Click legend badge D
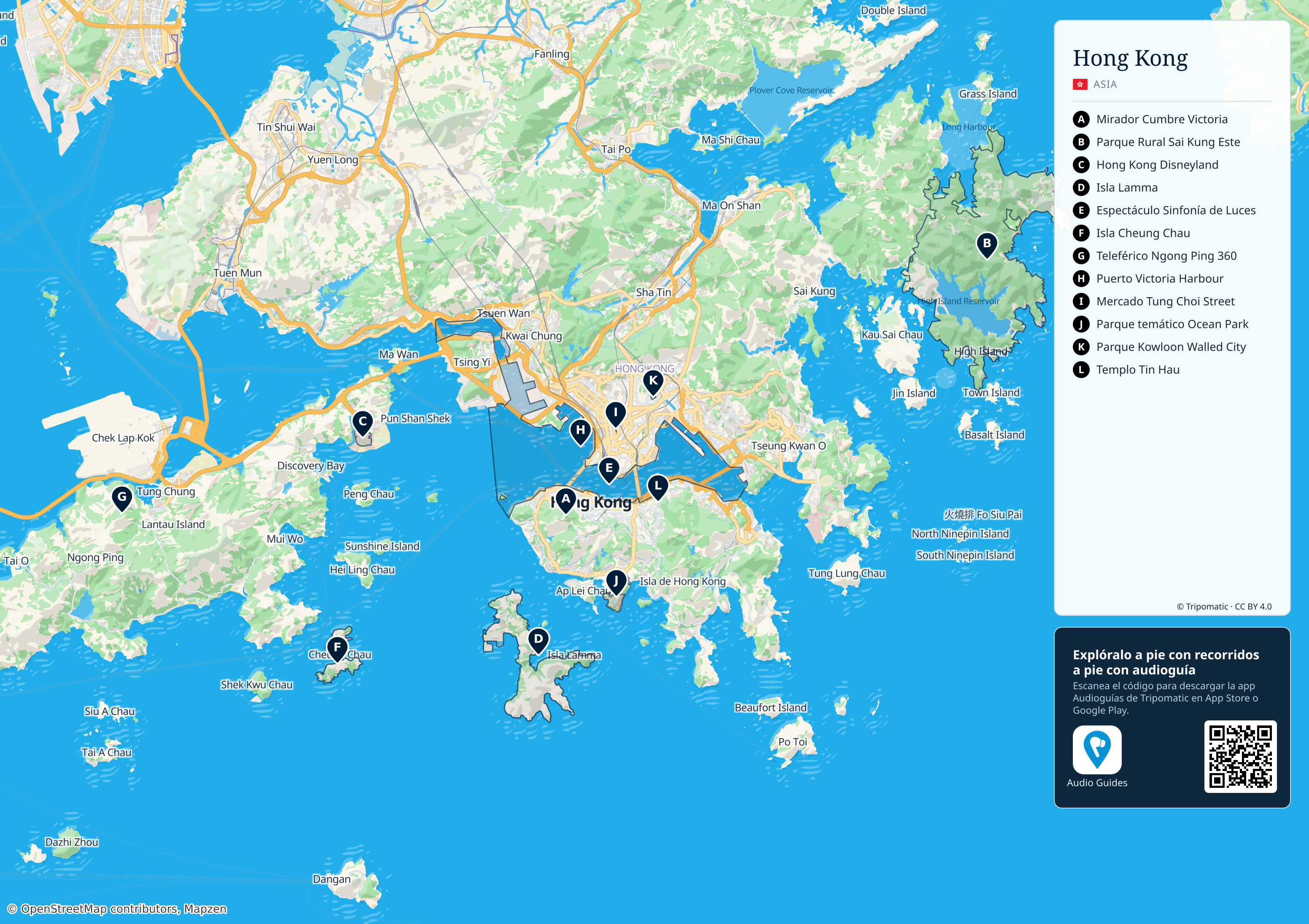The width and height of the screenshot is (1309, 924). coord(1081,188)
